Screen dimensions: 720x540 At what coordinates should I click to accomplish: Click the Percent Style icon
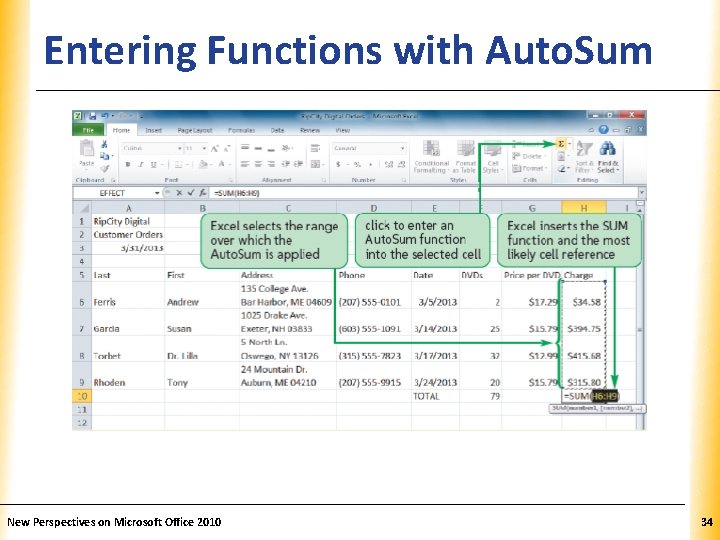click(357, 164)
